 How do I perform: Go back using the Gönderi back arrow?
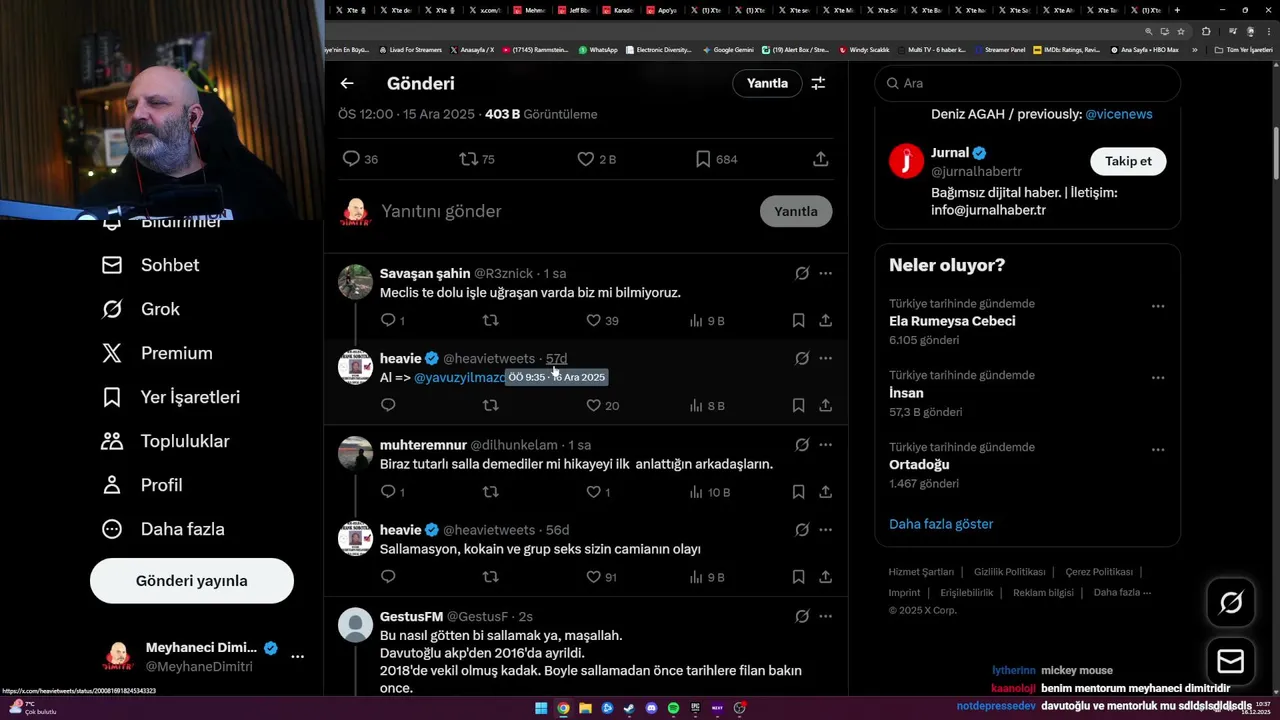pos(347,83)
